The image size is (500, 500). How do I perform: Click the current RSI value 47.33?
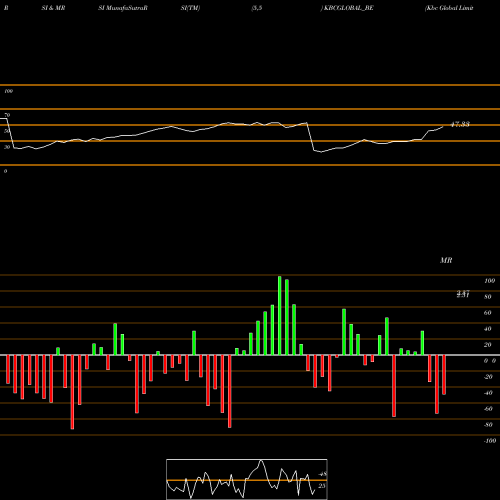pos(460,124)
